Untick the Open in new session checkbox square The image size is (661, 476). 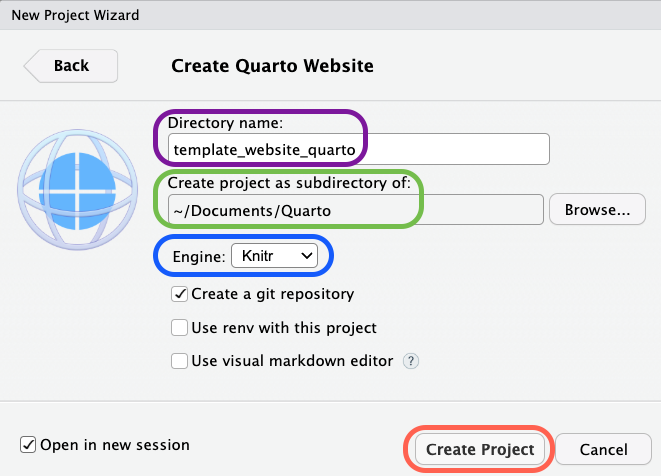[x=28, y=445]
